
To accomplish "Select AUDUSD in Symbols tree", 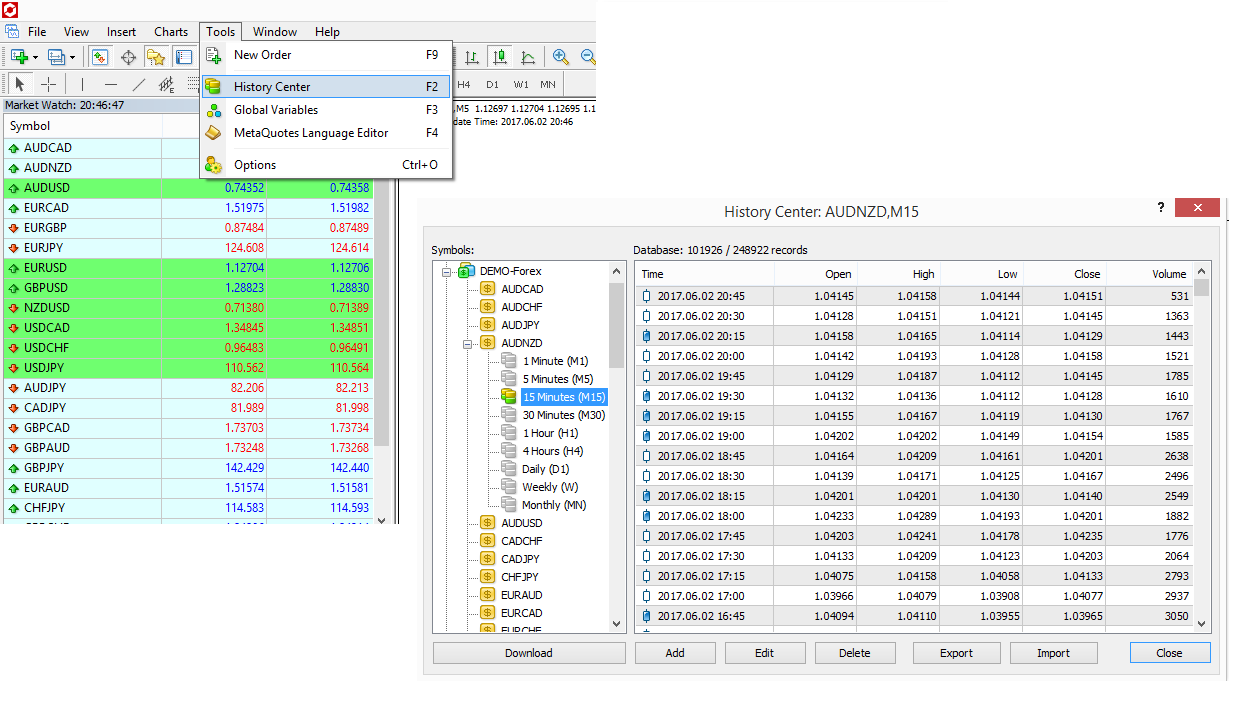I will pyautogui.click(x=522, y=523).
